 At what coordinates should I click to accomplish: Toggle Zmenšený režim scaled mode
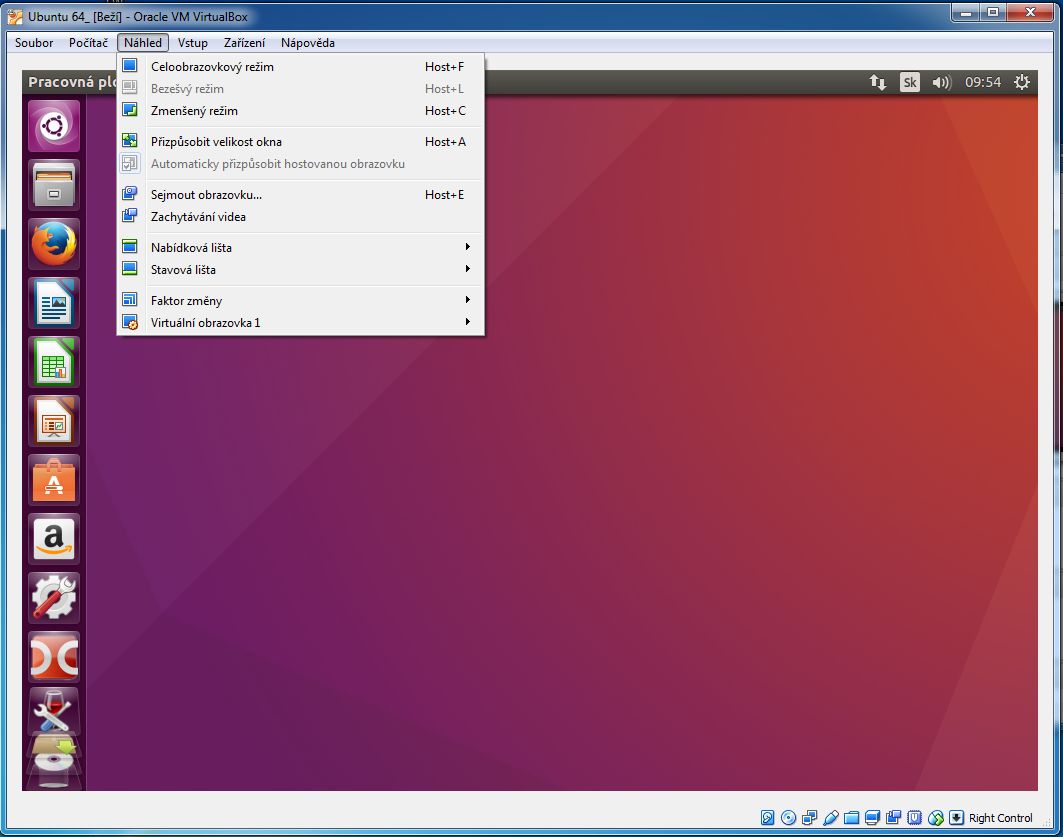pos(300,110)
